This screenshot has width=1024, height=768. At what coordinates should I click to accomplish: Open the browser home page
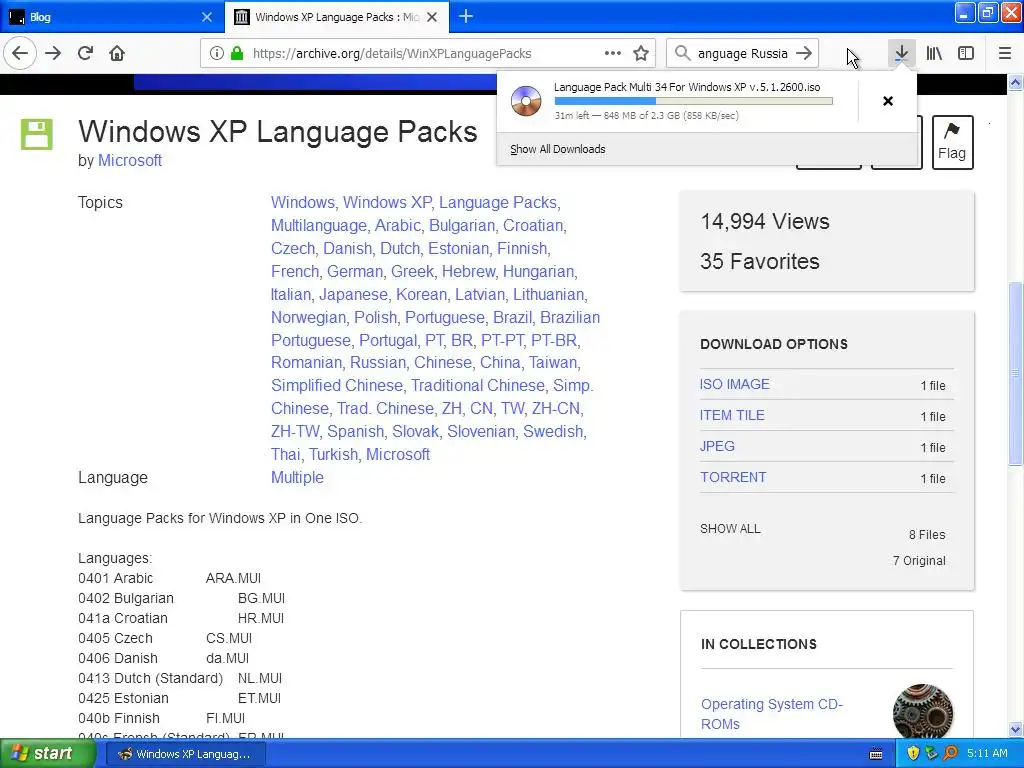point(117,54)
